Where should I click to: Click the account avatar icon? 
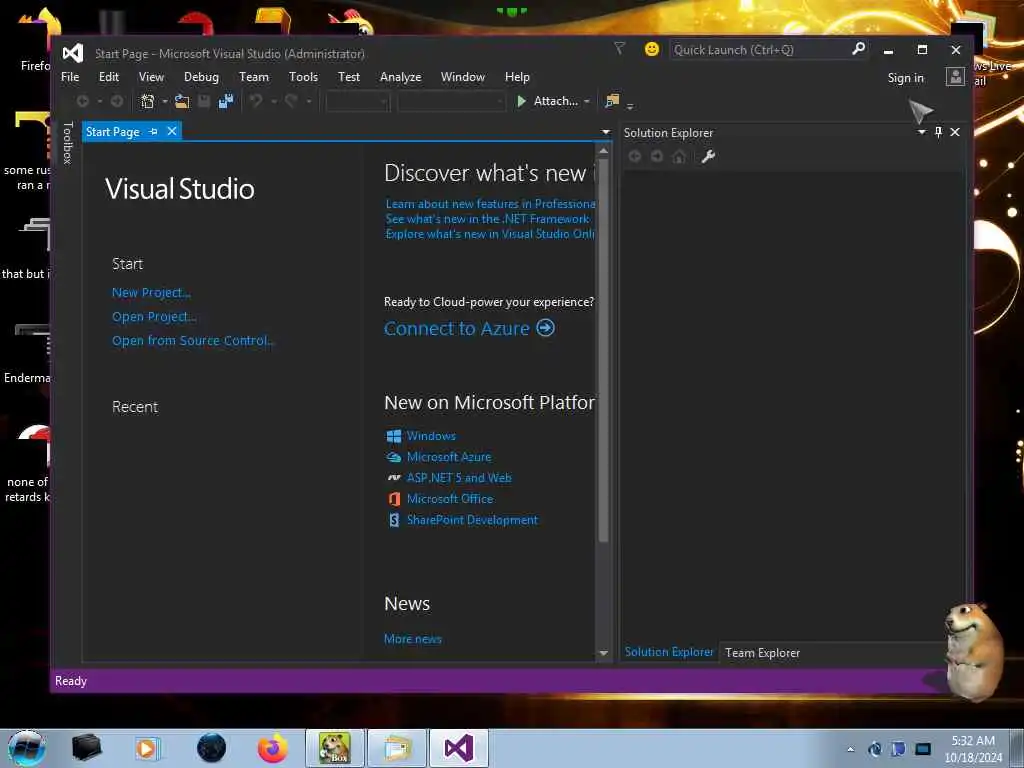[x=955, y=77]
